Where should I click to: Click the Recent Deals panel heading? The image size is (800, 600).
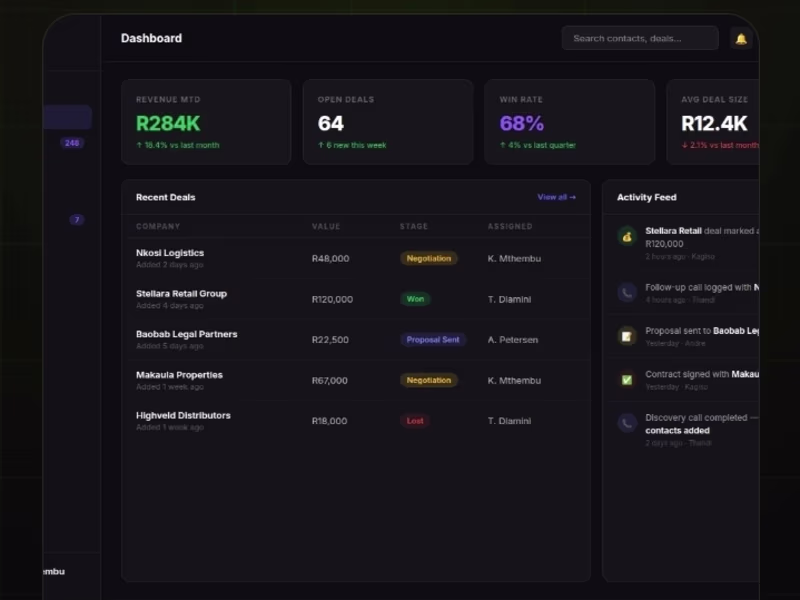pyautogui.click(x=165, y=197)
